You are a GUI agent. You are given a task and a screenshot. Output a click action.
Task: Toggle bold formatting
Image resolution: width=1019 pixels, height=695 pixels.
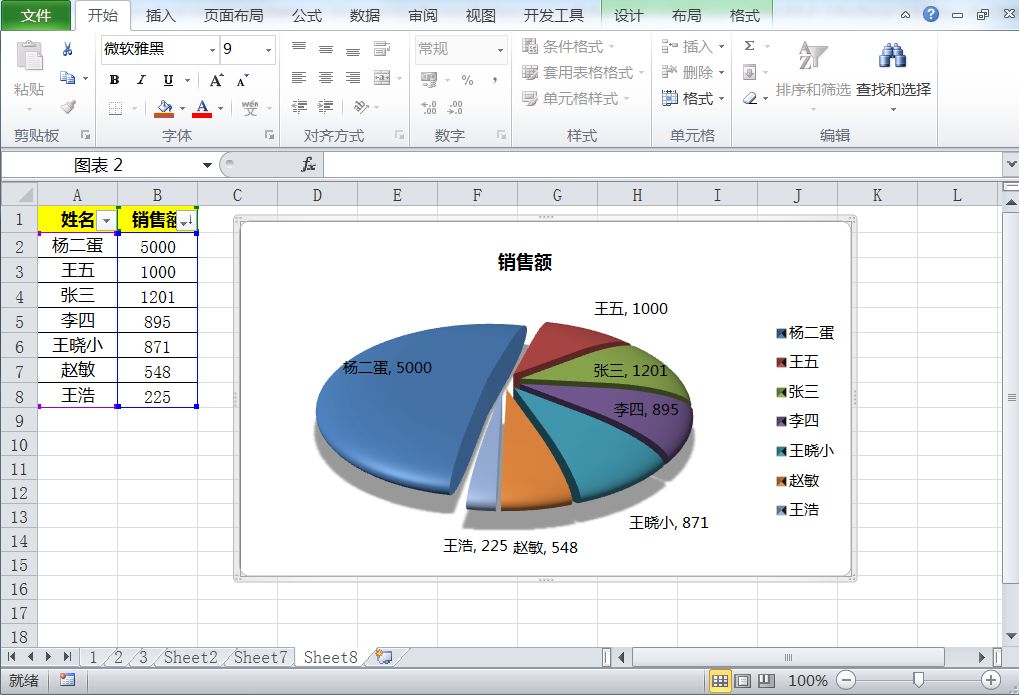coord(114,80)
